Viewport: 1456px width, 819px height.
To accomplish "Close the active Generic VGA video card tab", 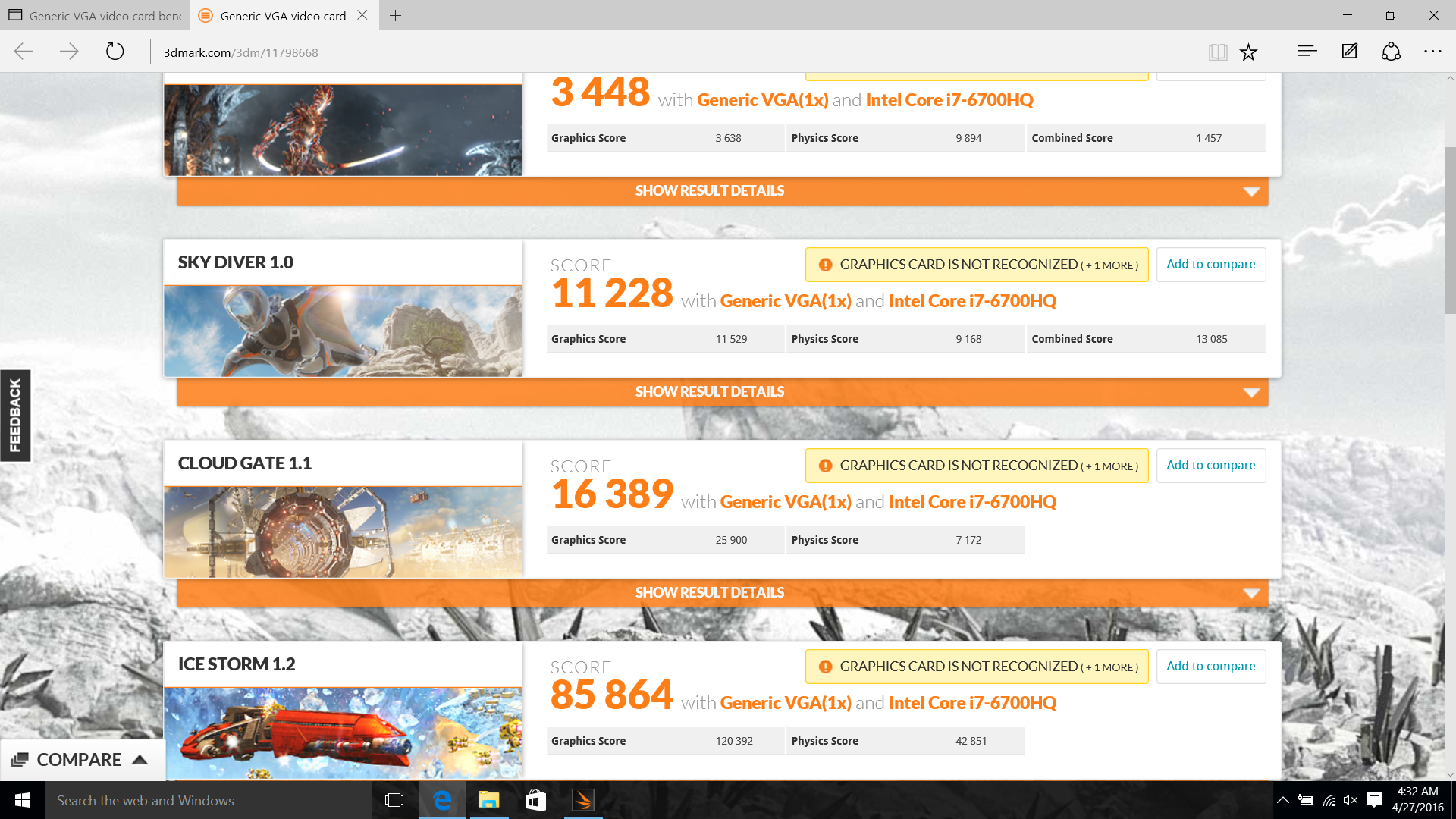I will pos(362,15).
